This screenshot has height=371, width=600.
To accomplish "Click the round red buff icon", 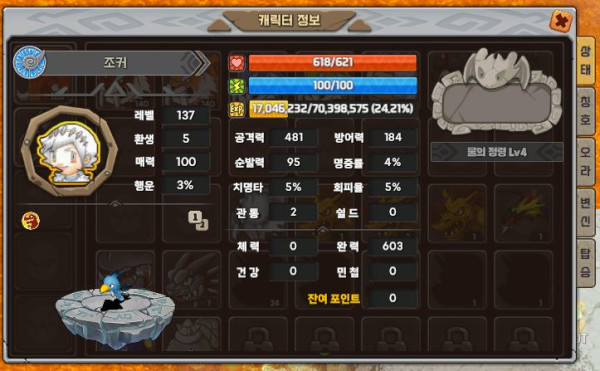I will tap(31, 221).
